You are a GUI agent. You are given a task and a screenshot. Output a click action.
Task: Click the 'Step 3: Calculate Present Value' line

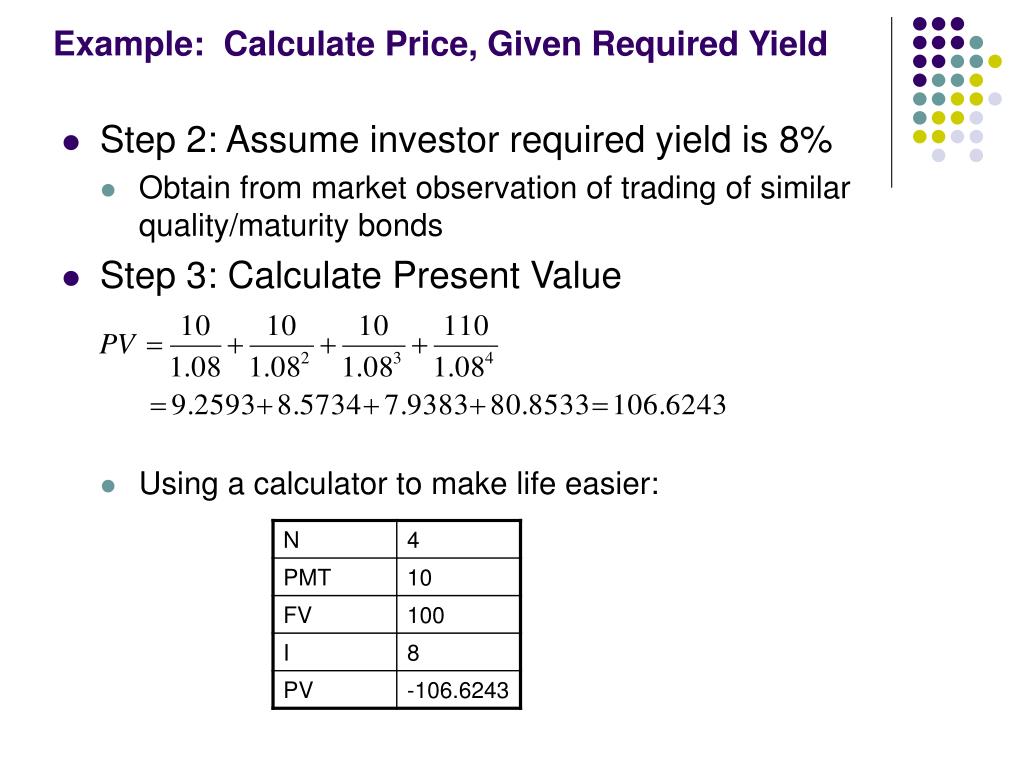[x=360, y=276]
